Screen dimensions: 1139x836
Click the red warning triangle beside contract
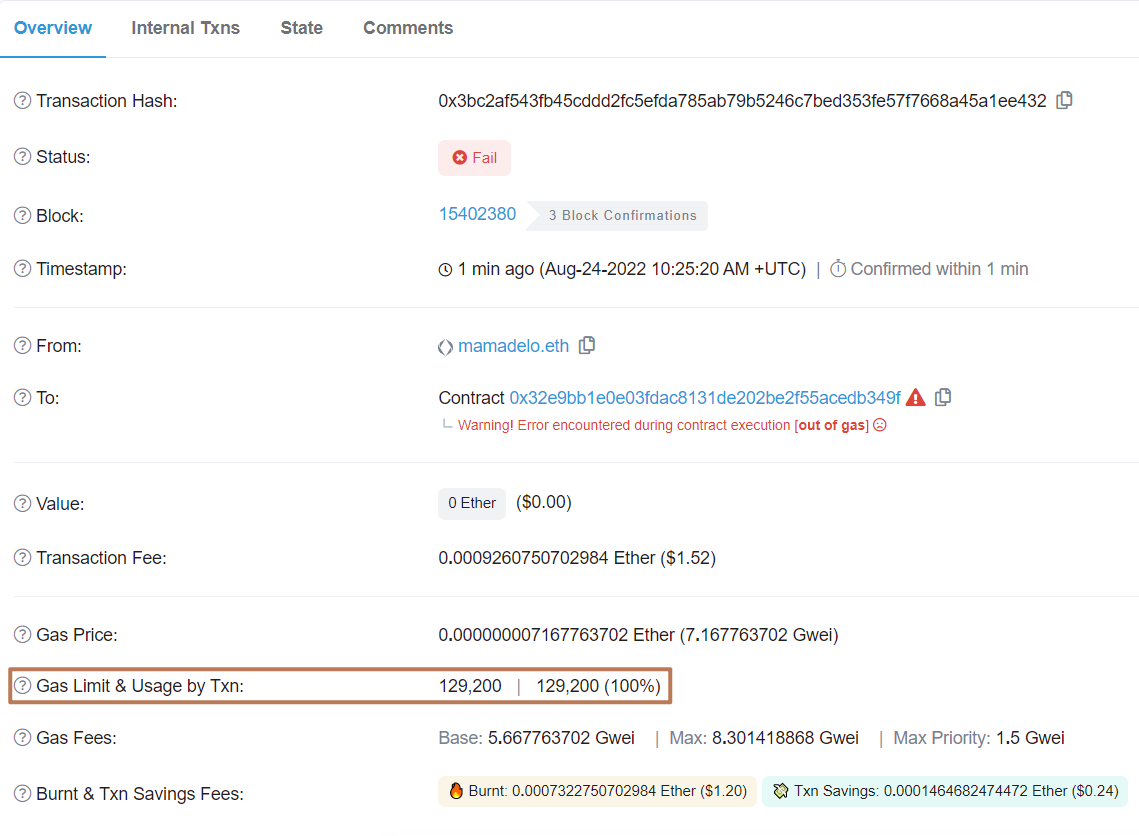915,397
